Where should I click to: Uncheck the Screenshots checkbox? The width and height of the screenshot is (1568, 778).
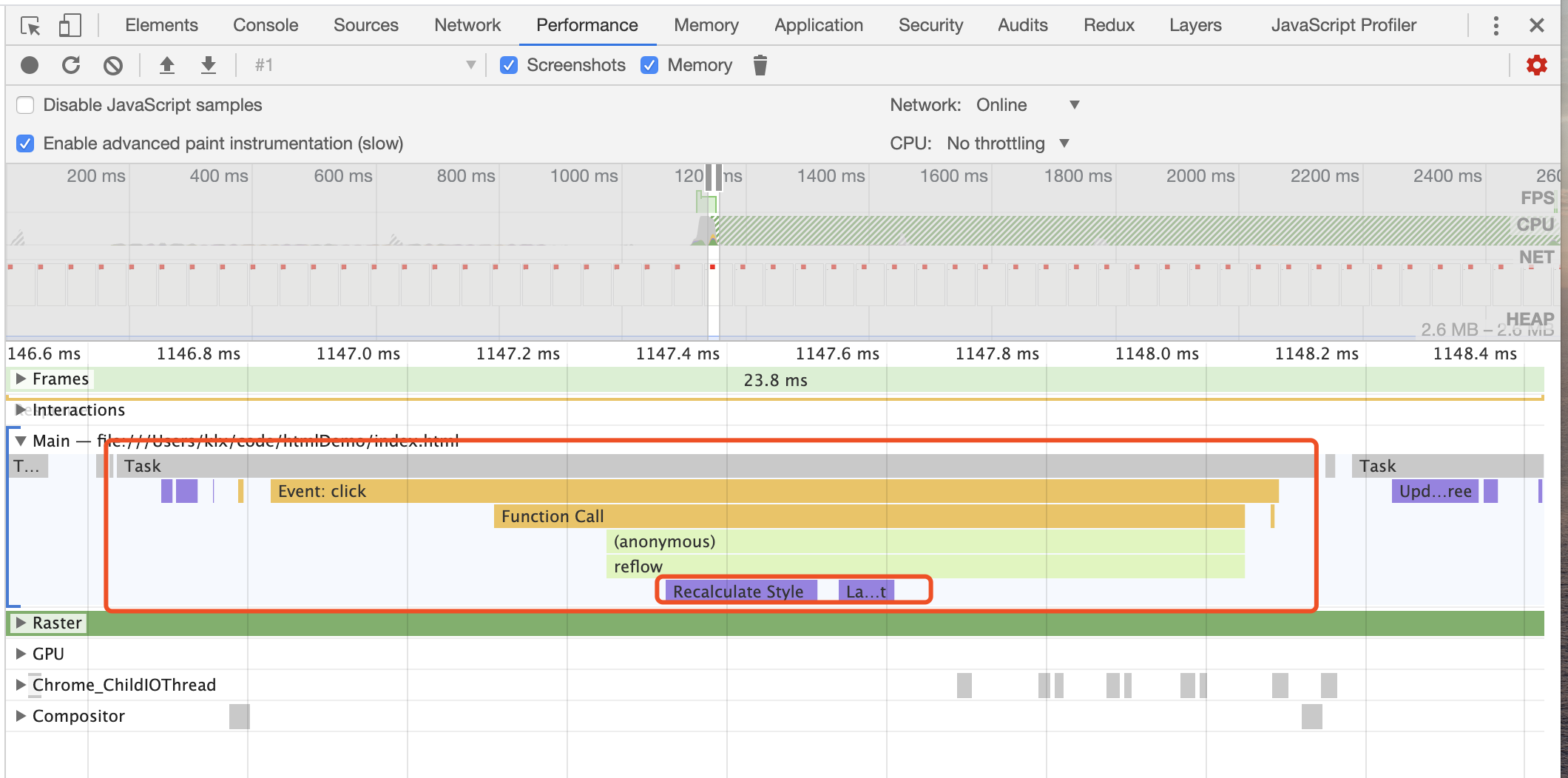(509, 65)
